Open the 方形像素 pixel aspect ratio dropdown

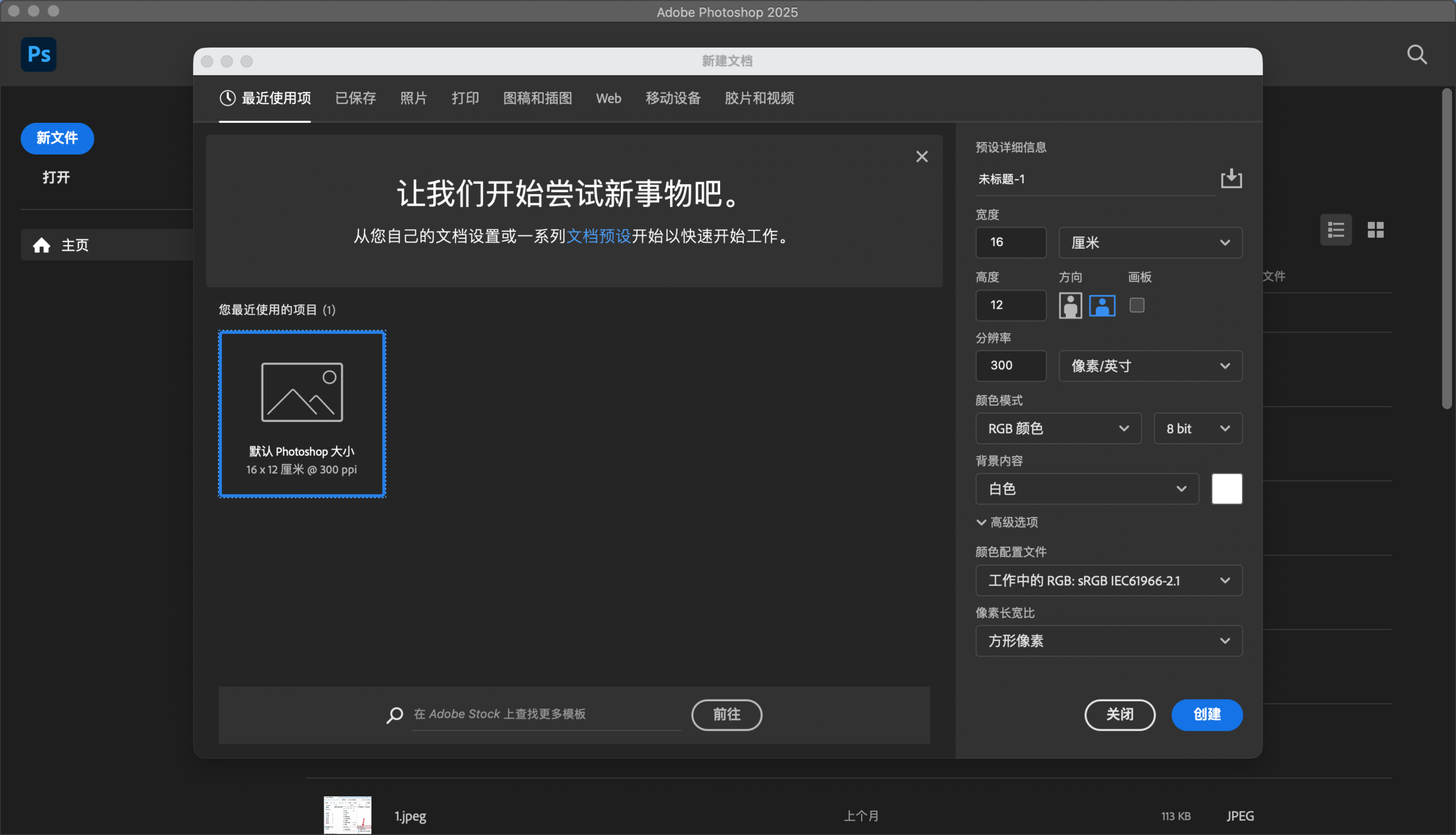pyautogui.click(x=1108, y=640)
